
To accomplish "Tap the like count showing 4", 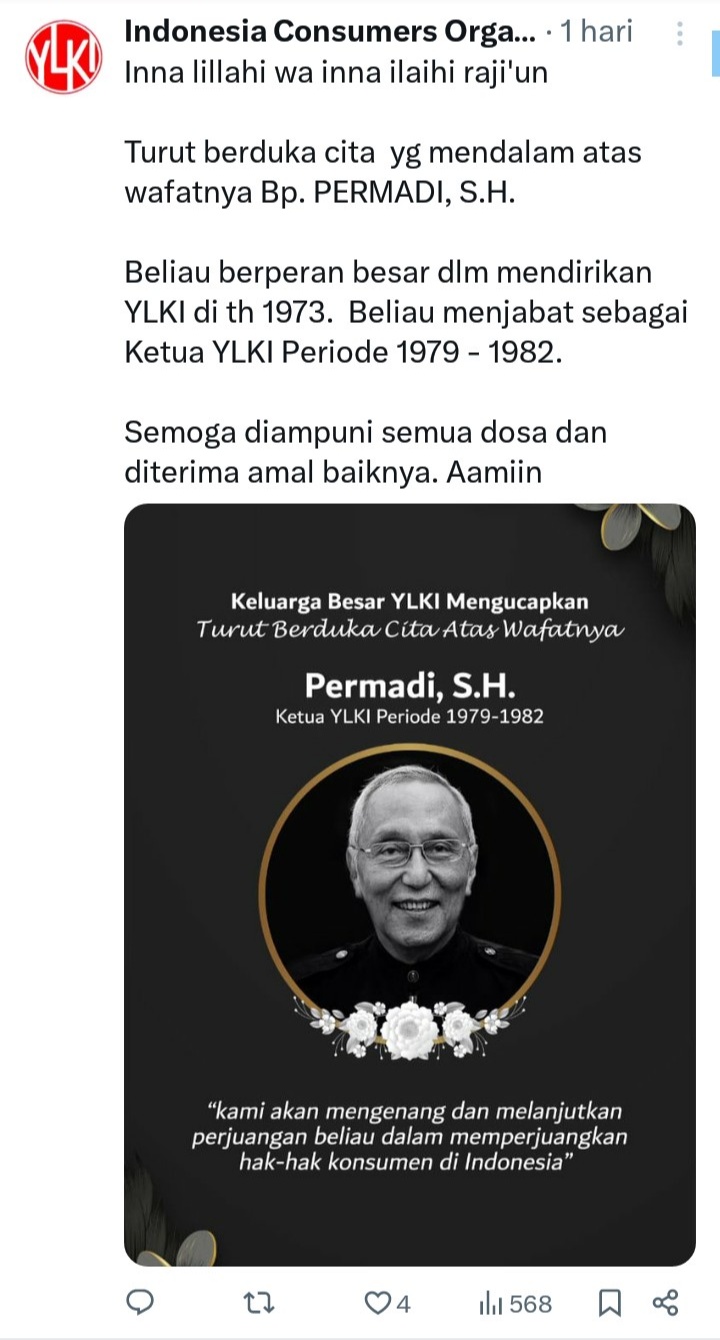I will click(403, 1304).
